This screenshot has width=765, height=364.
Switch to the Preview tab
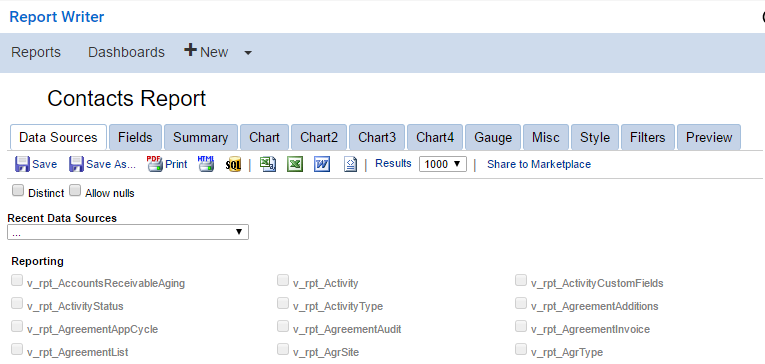pos(709,137)
